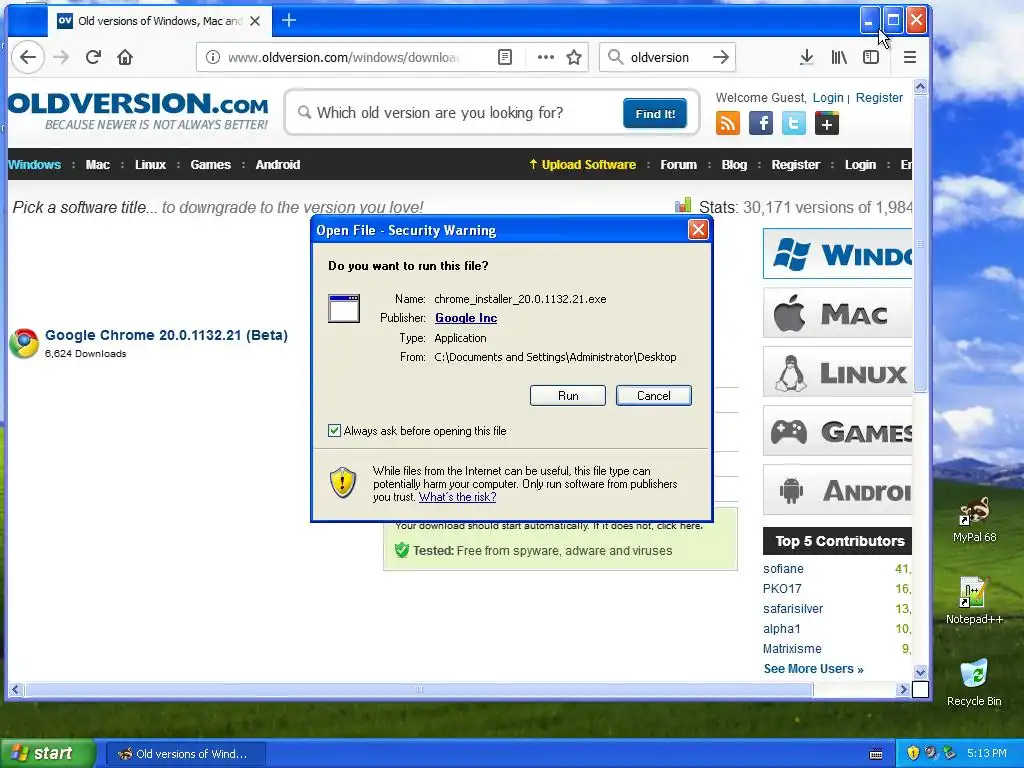Uncheck Always ask before opening this file
This screenshot has height=768, width=1024.
[334, 431]
